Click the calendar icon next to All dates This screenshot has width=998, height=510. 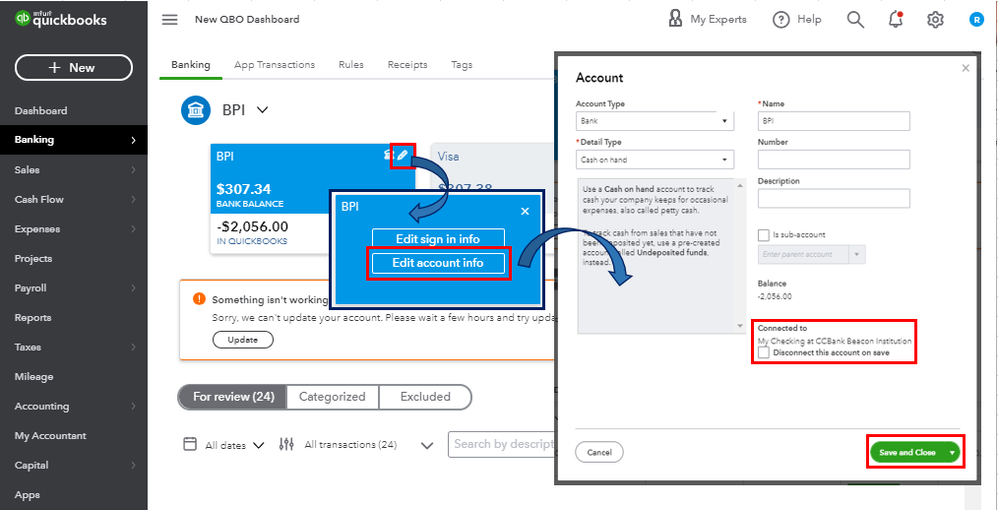[x=190, y=444]
